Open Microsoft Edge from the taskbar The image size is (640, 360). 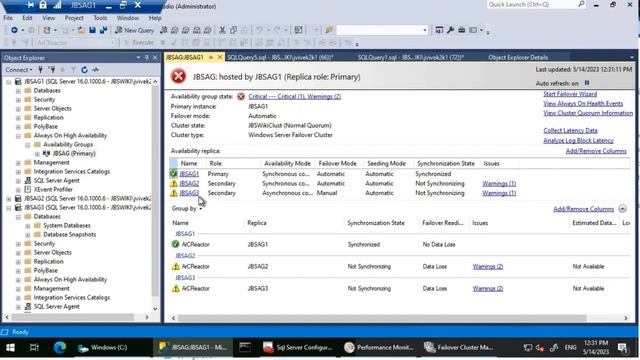[x=60, y=347]
